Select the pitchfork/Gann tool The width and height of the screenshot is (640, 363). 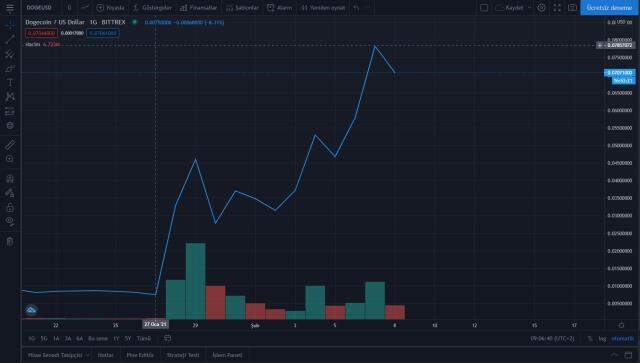[10, 54]
